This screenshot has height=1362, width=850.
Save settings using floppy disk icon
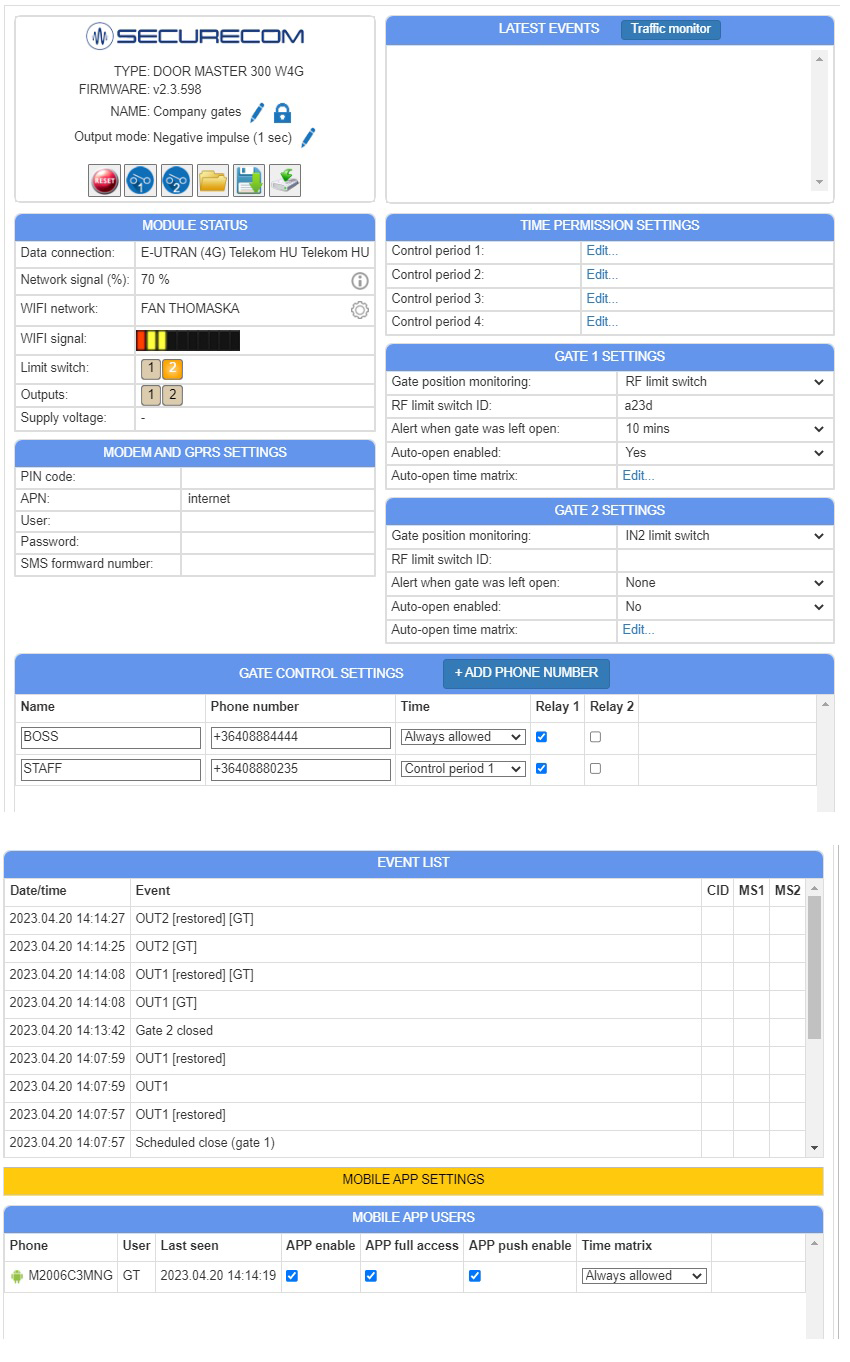pyautogui.click(x=249, y=180)
